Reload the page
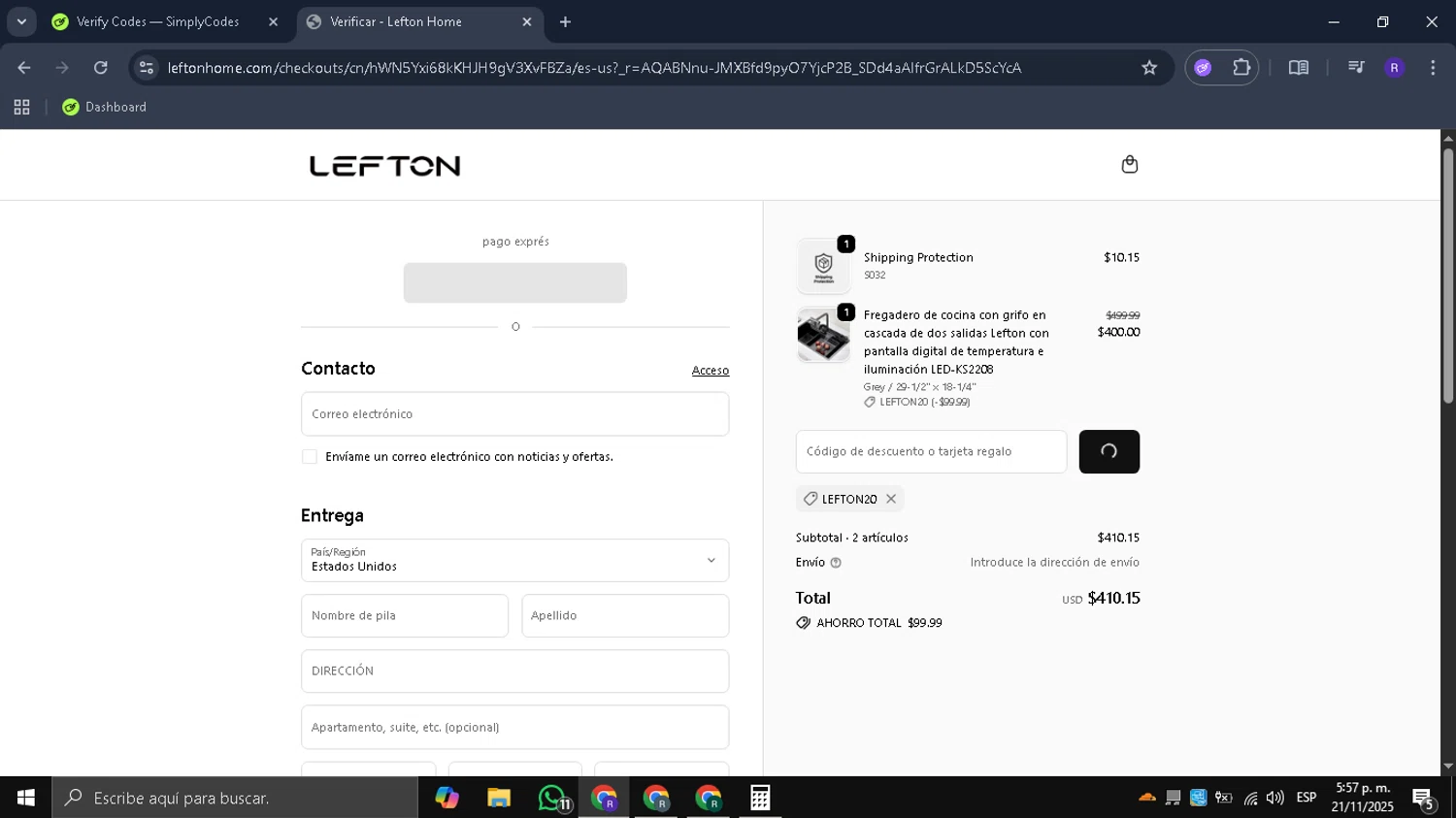 pyautogui.click(x=101, y=68)
